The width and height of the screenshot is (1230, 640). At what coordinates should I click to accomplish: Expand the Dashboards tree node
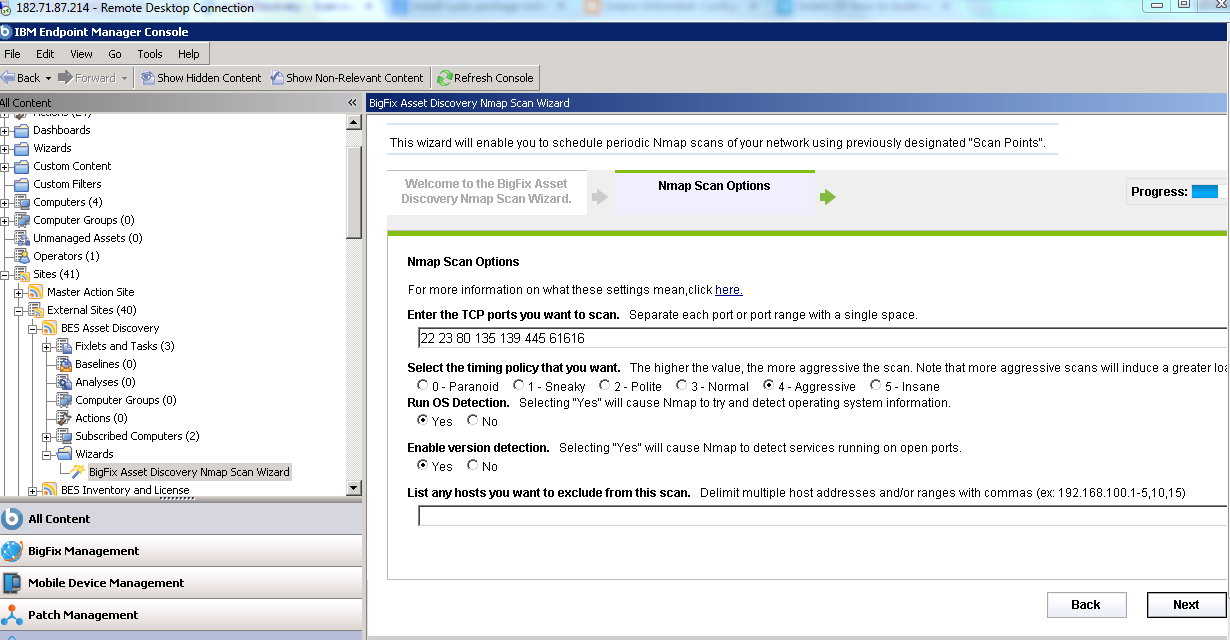click(x=5, y=130)
